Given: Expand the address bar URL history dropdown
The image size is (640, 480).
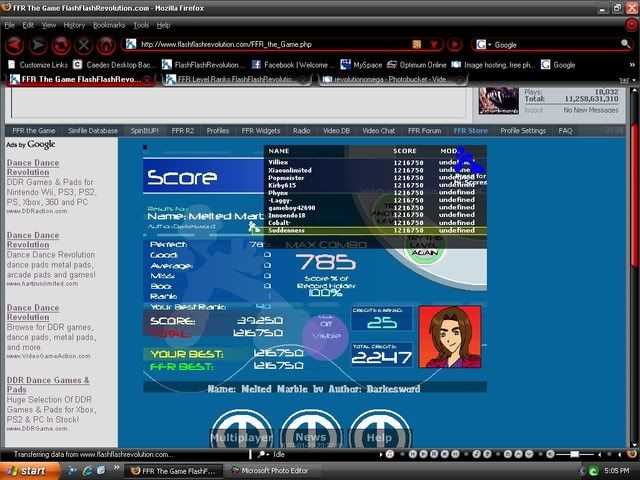Looking at the screenshot, I should tap(432, 45).
